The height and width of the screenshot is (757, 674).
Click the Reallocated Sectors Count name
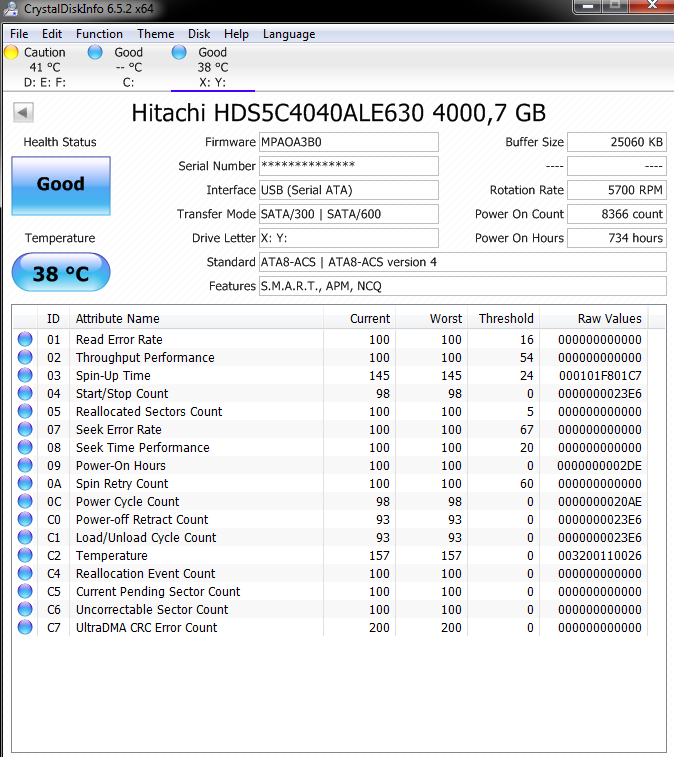[149, 411]
